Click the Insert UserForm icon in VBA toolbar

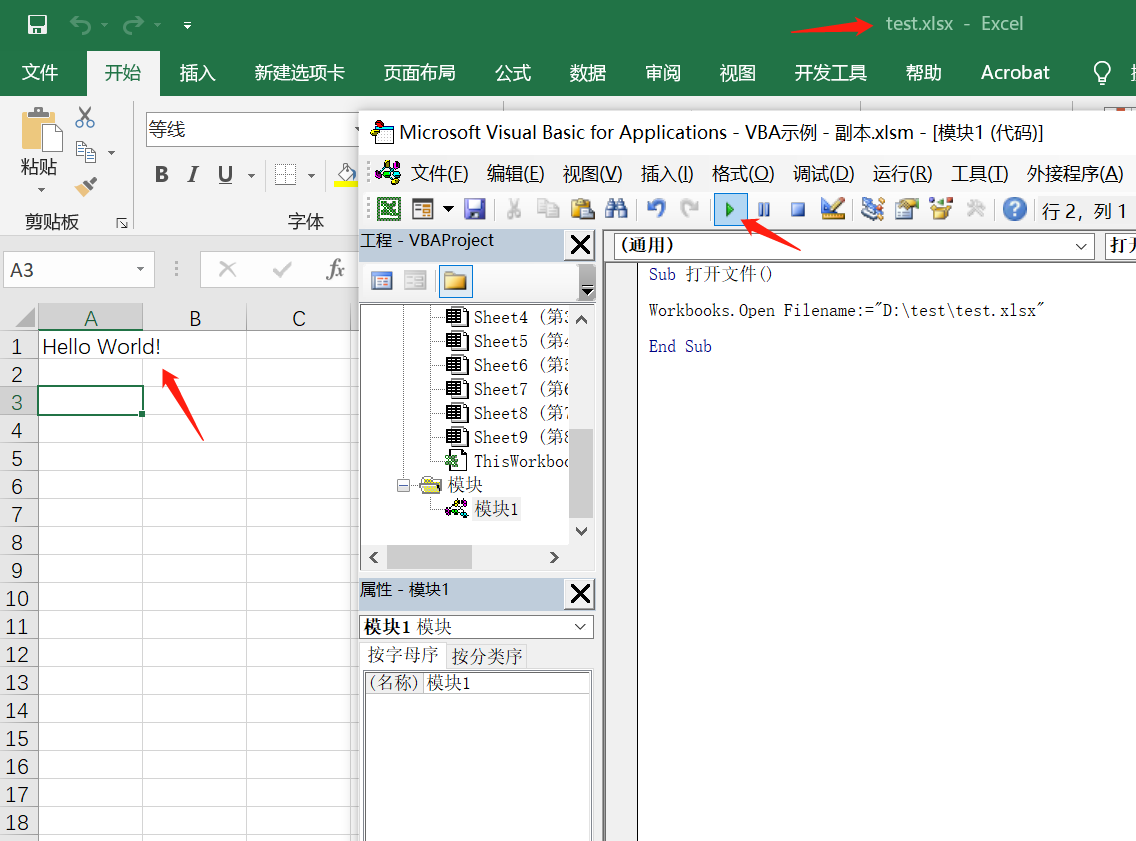pos(422,209)
